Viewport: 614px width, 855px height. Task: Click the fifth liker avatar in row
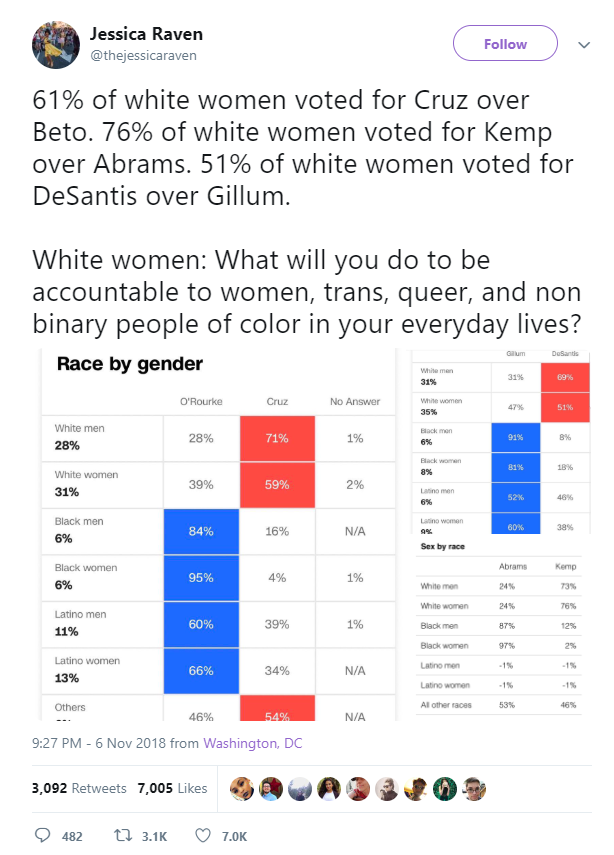[x=358, y=788]
